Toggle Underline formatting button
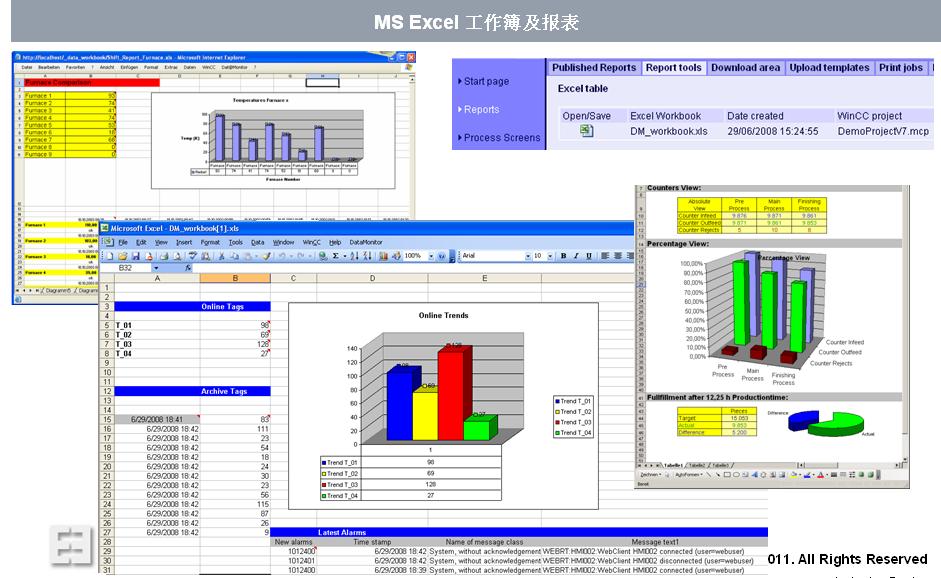941x578 pixels. point(589,256)
